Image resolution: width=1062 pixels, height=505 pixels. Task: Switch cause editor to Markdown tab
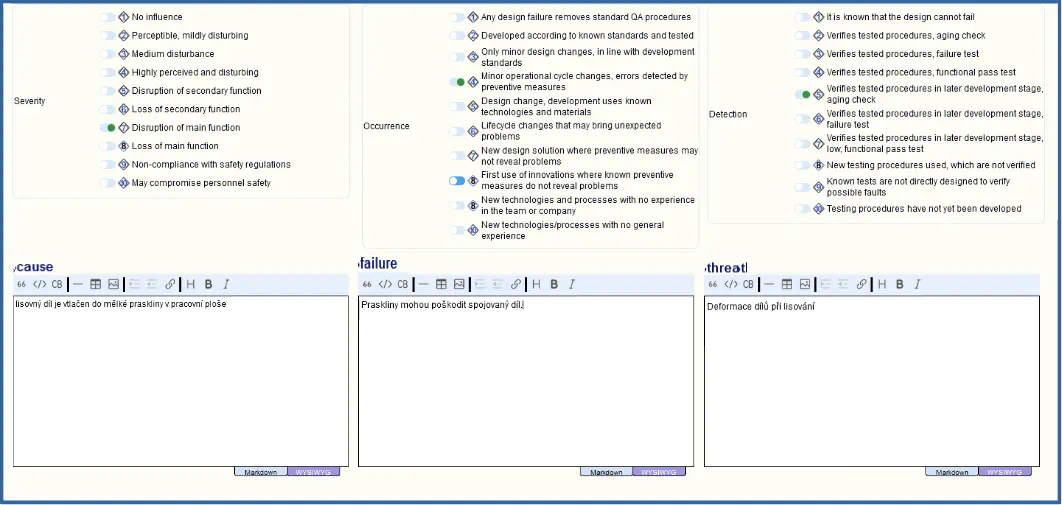[261, 472]
